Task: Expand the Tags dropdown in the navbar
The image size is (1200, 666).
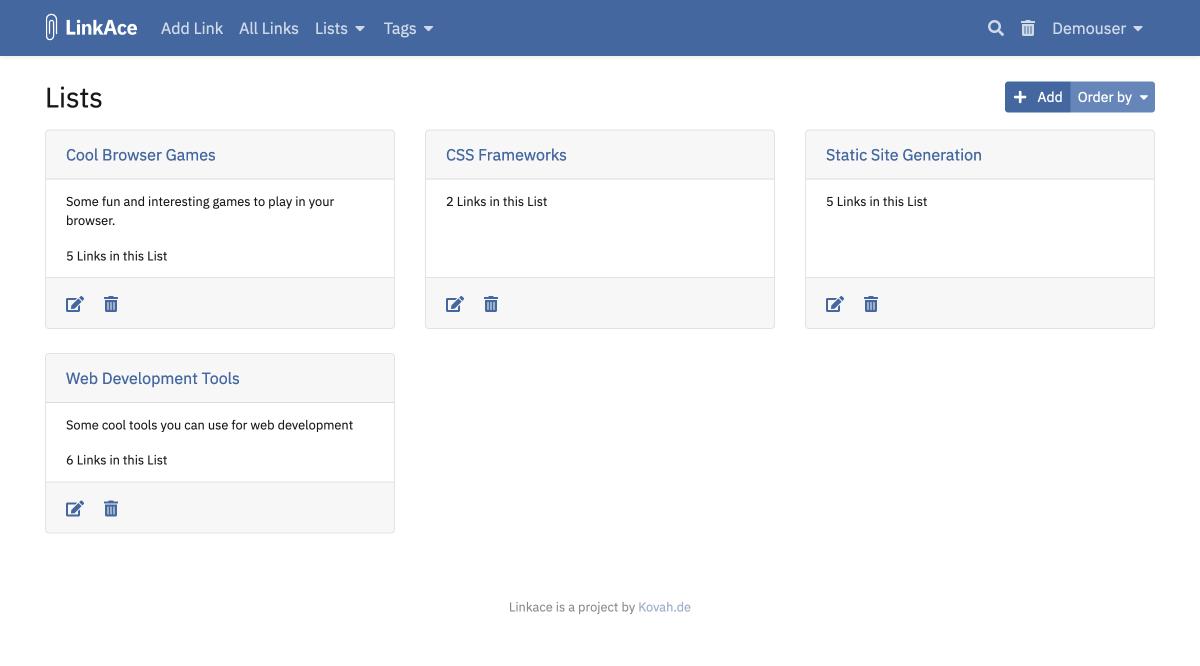Action: pos(408,28)
